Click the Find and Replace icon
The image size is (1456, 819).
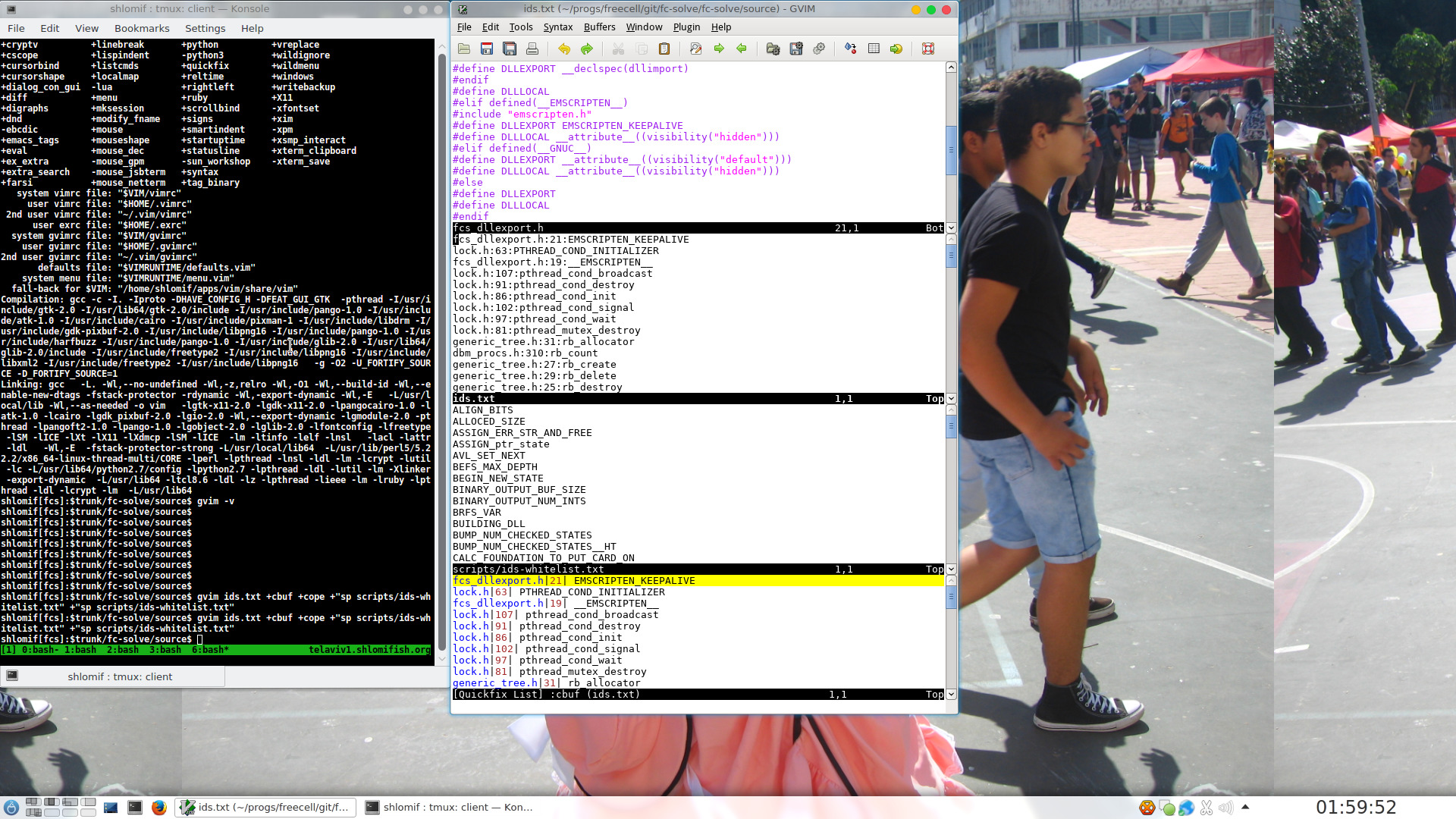click(x=696, y=49)
